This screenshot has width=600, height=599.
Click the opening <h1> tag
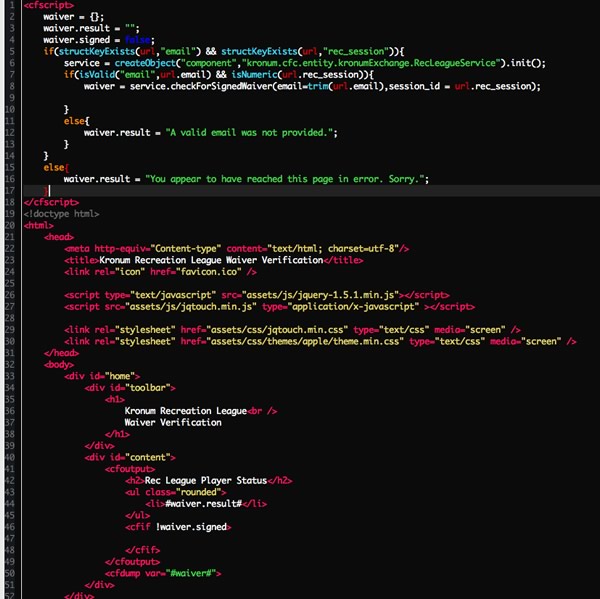pos(114,400)
